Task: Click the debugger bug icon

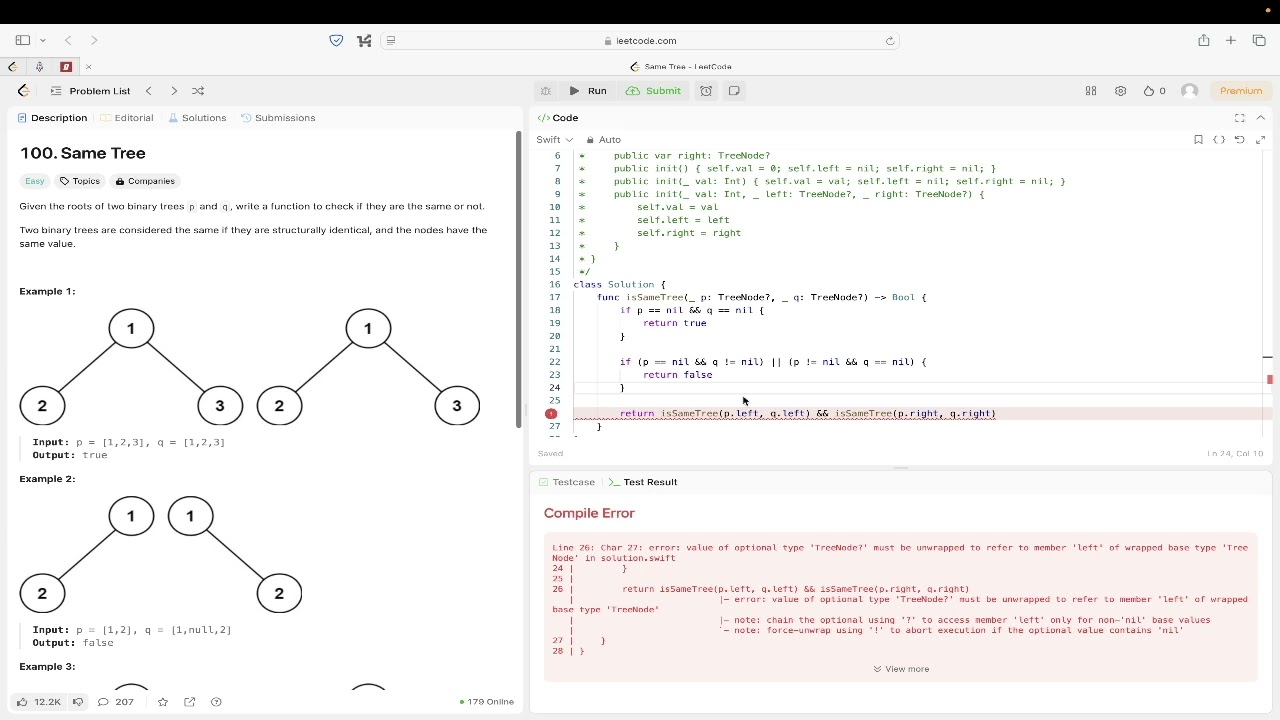Action: tap(546, 91)
